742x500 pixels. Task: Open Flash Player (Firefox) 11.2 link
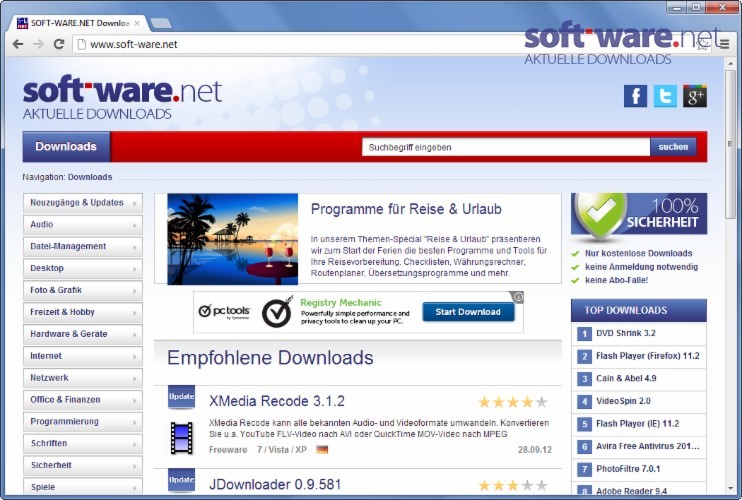(648, 356)
